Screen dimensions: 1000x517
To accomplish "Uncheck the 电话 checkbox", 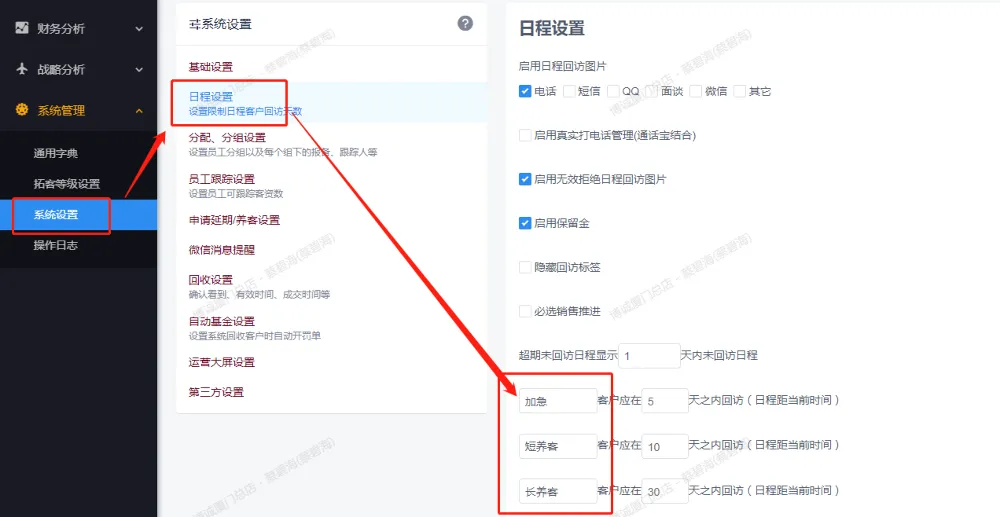I will click(x=525, y=91).
